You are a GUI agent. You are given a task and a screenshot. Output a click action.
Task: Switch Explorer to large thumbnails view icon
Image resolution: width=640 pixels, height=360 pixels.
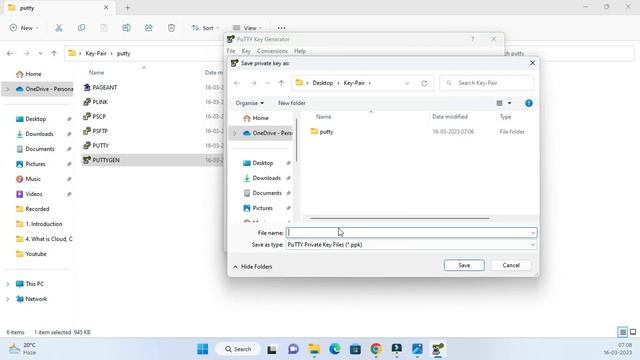(633, 332)
